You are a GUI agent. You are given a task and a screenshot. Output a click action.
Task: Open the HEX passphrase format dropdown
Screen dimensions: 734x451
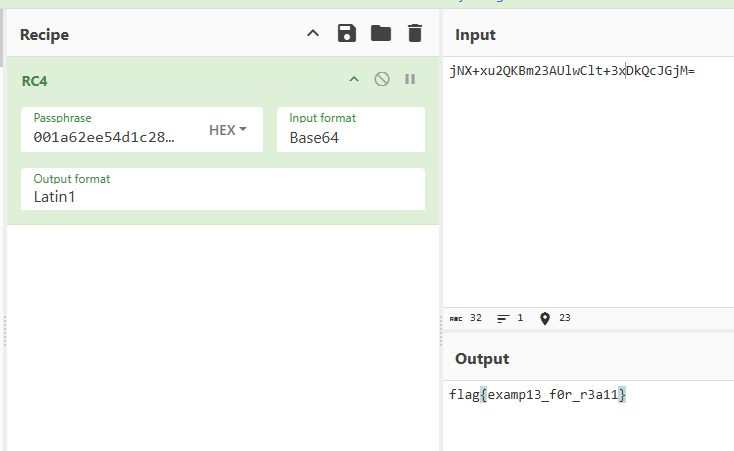(x=228, y=130)
